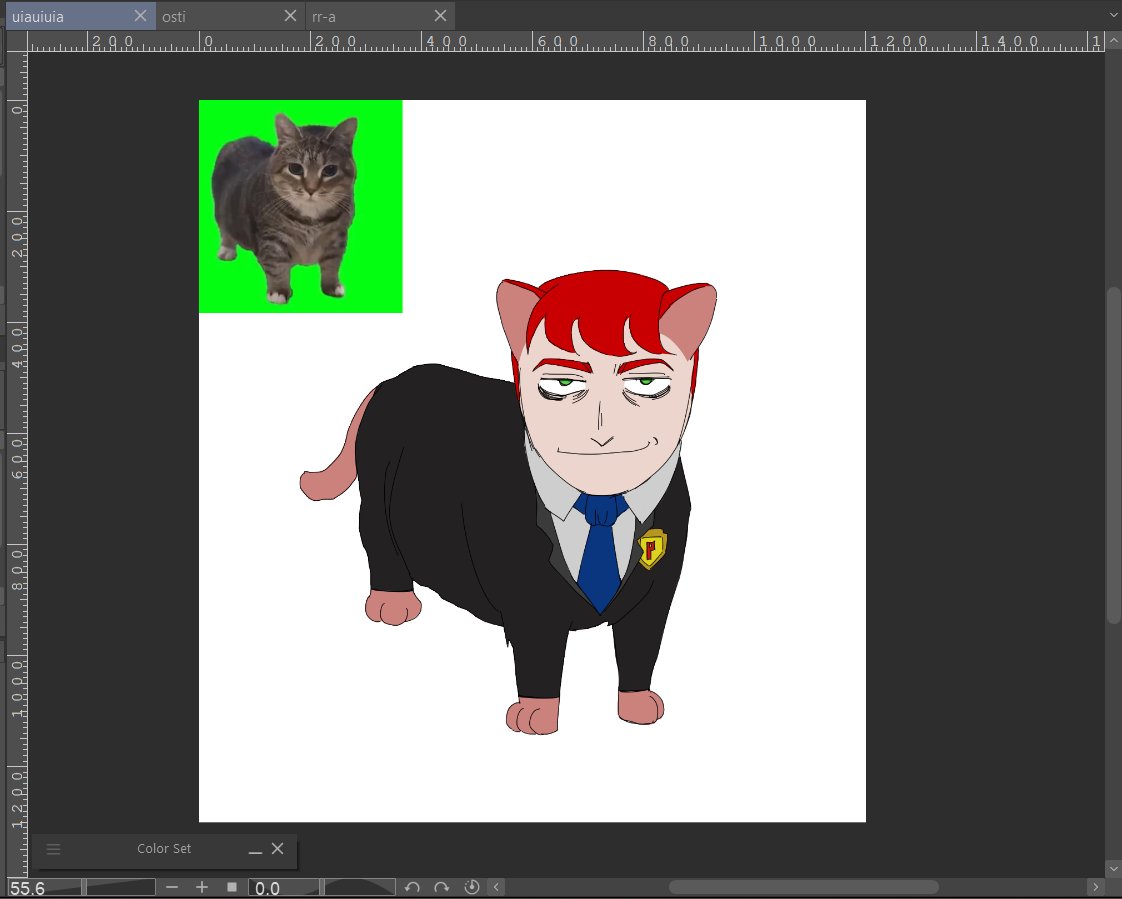Open the canvas tab list dropdown arrow
The height and width of the screenshot is (899, 1122).
click(x=1112, y=15)
